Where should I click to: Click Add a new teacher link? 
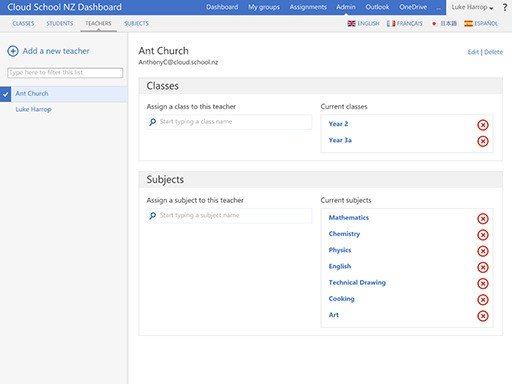coord(56,51)
